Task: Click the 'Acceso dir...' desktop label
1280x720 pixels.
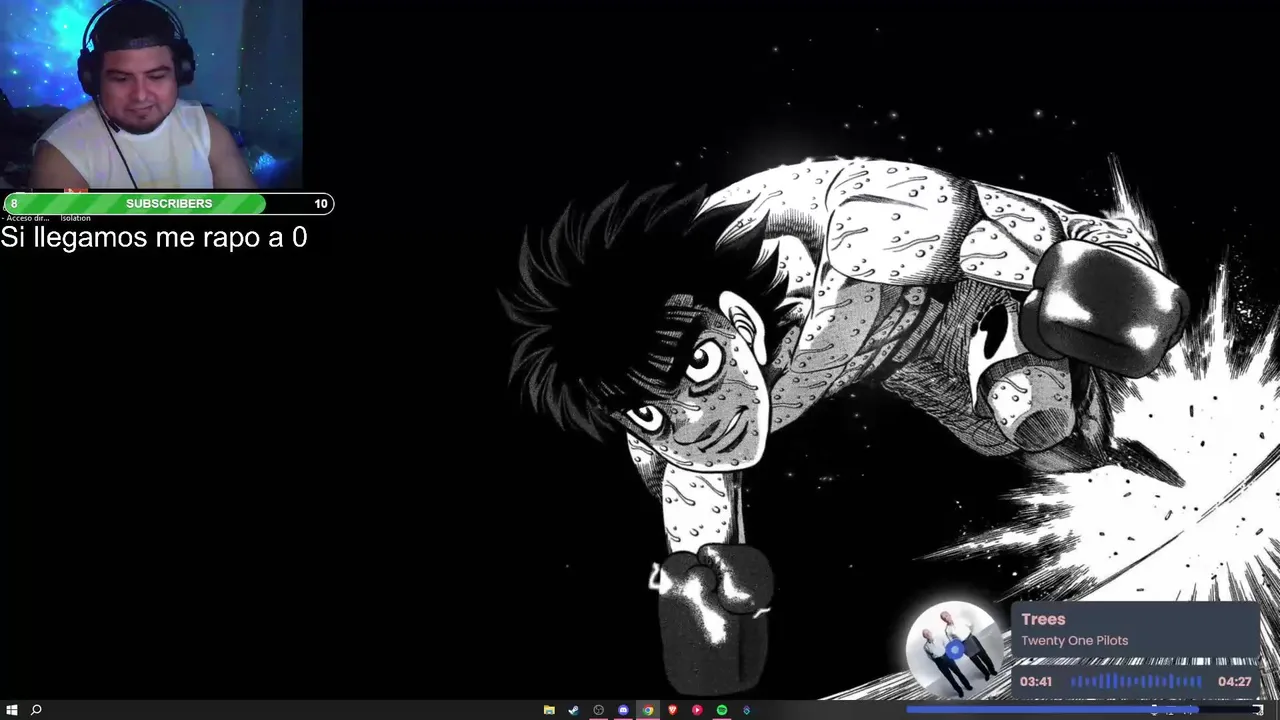Action: click(27, 218)
